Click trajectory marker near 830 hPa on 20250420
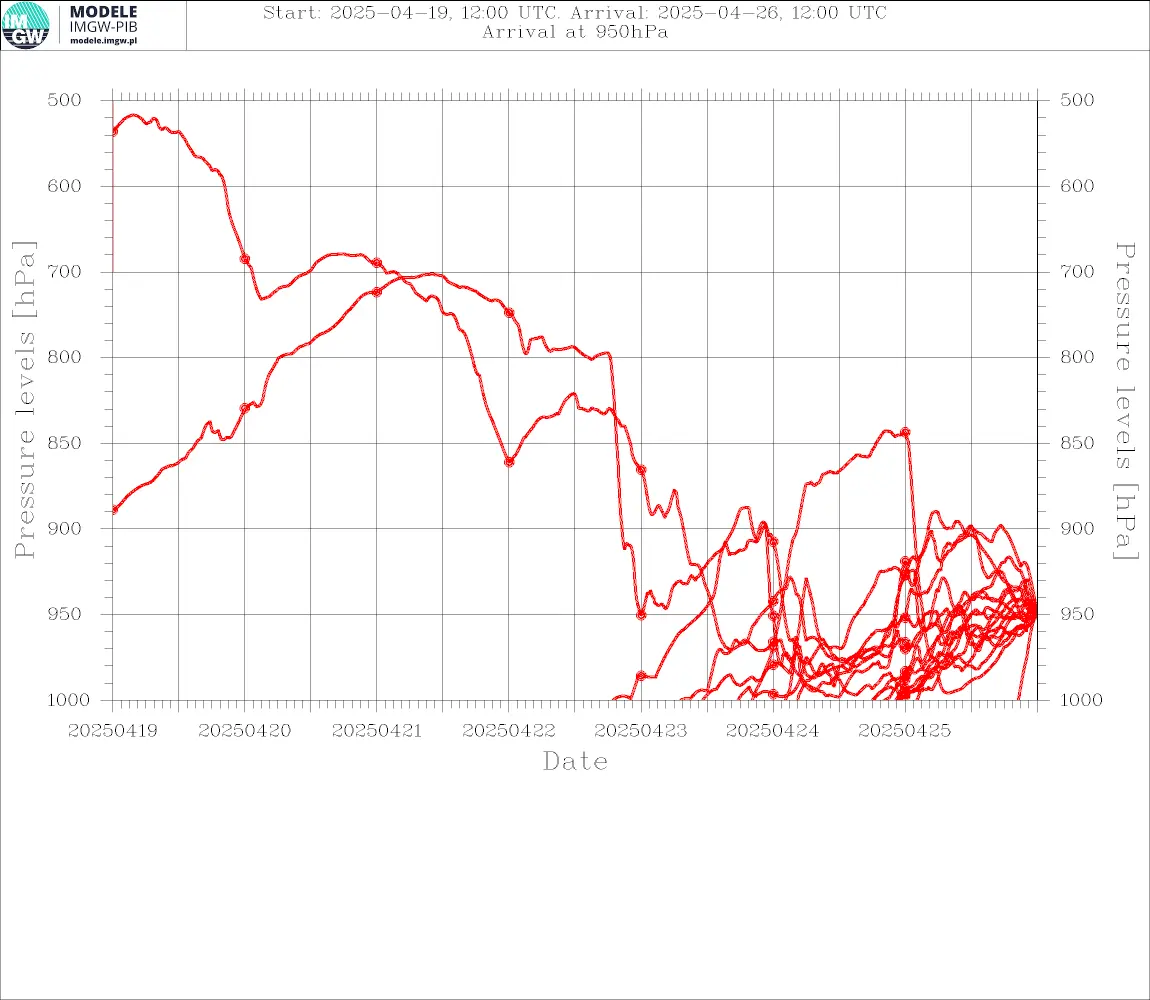This screenshot has height=1000, width=1150. 245,408
